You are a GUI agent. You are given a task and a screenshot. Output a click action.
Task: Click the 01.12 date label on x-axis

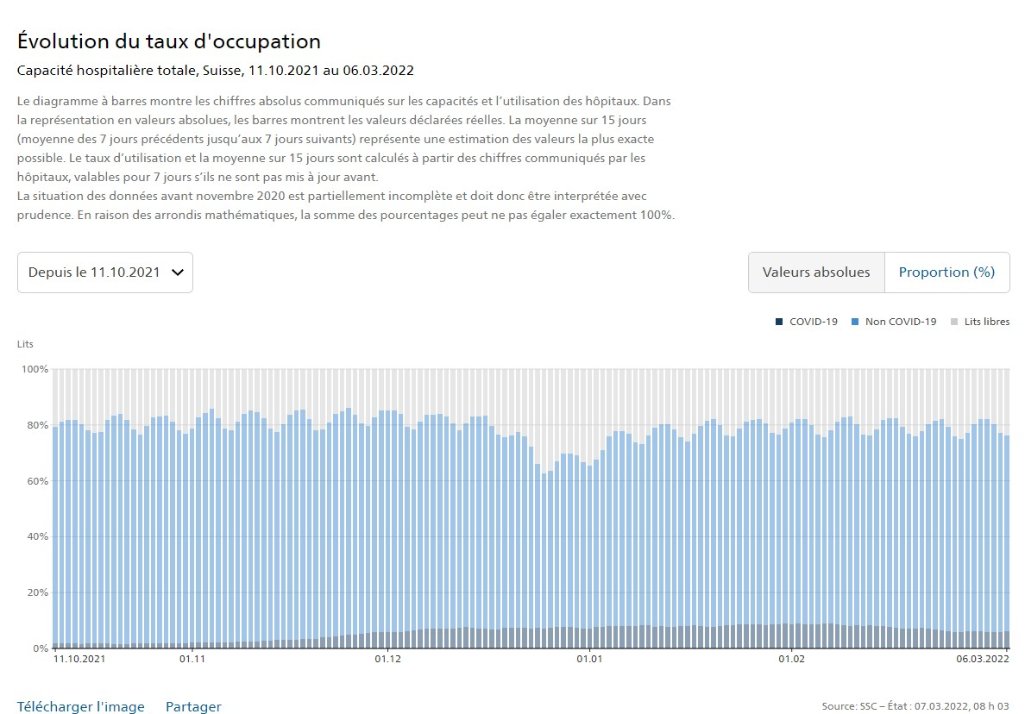tap(387, 659)
